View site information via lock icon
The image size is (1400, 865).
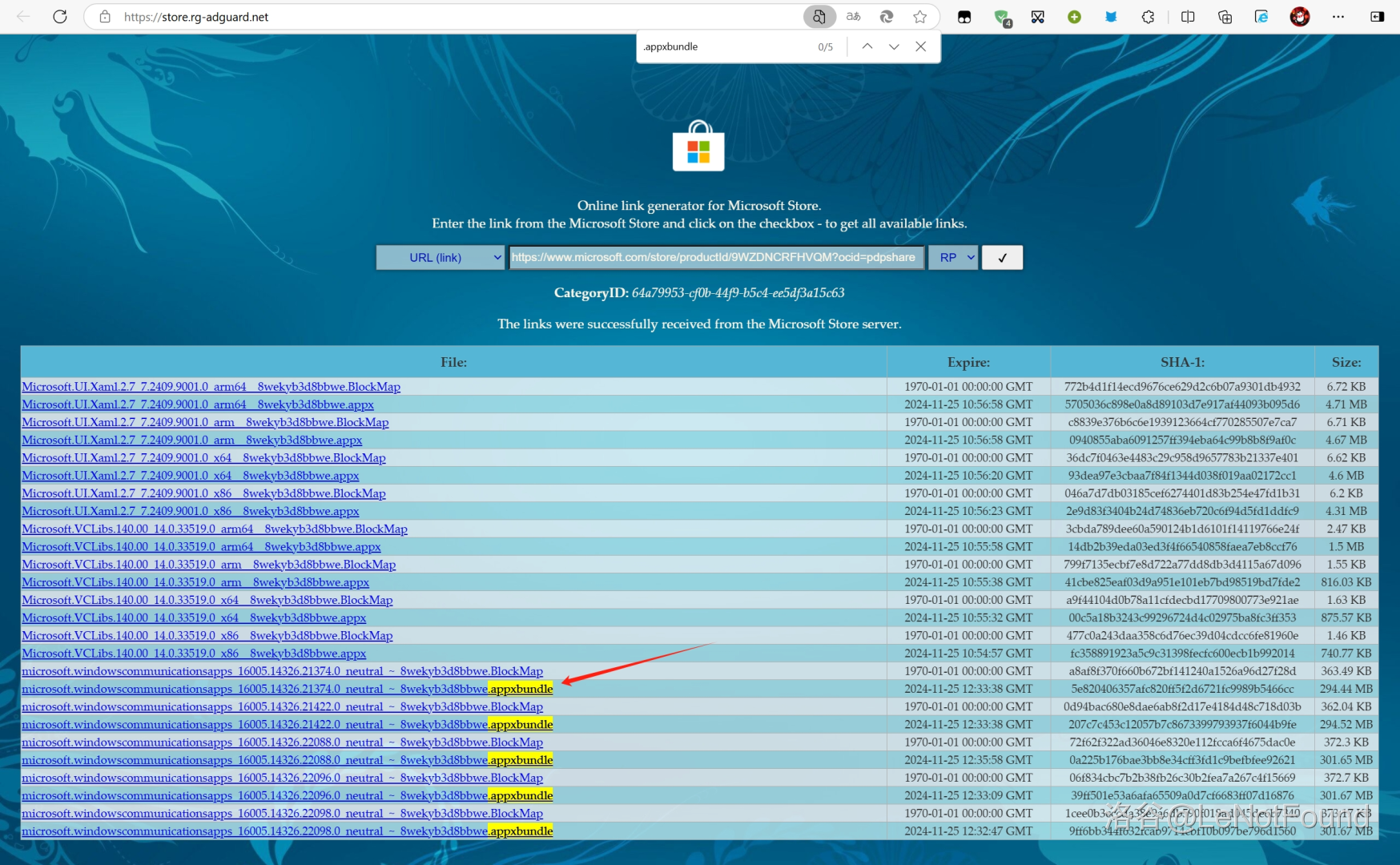tap(104, 17)
